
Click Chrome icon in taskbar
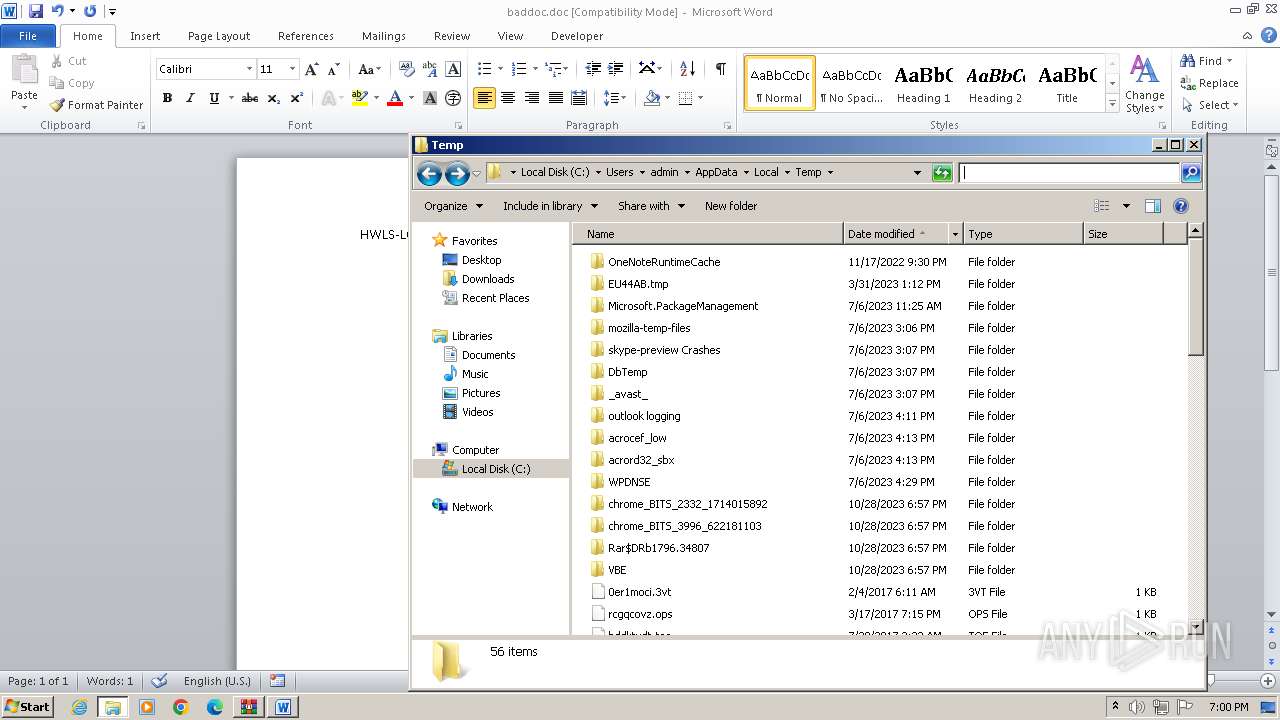tap(181, 707)
